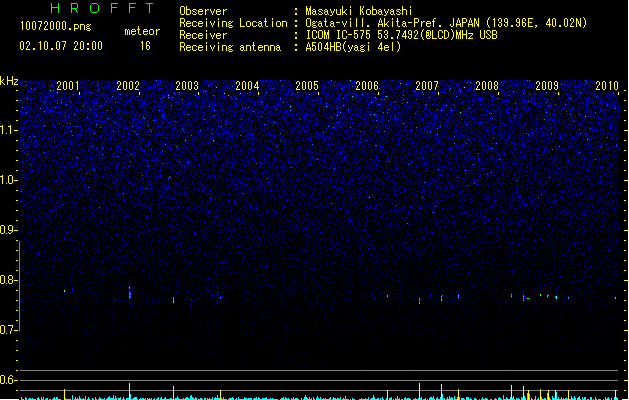Click the 'Observer' field label

[x=203, y=11]
